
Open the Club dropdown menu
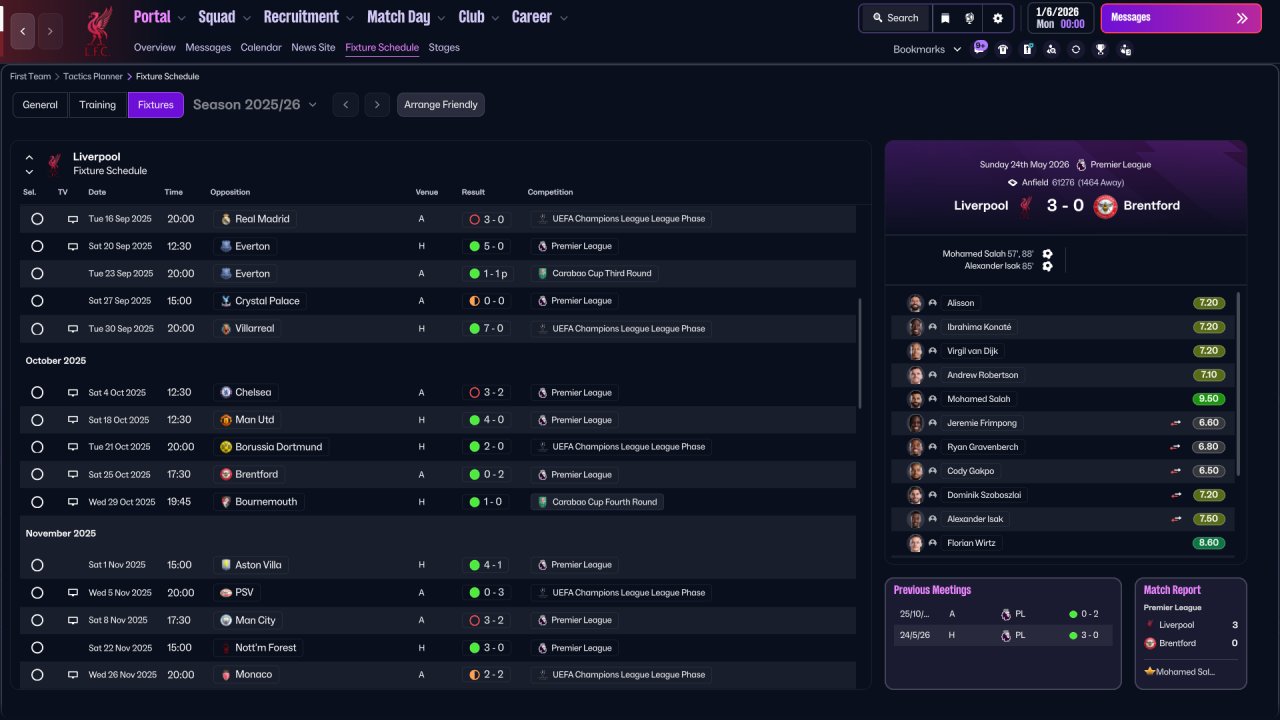click(x=478, y=17)
